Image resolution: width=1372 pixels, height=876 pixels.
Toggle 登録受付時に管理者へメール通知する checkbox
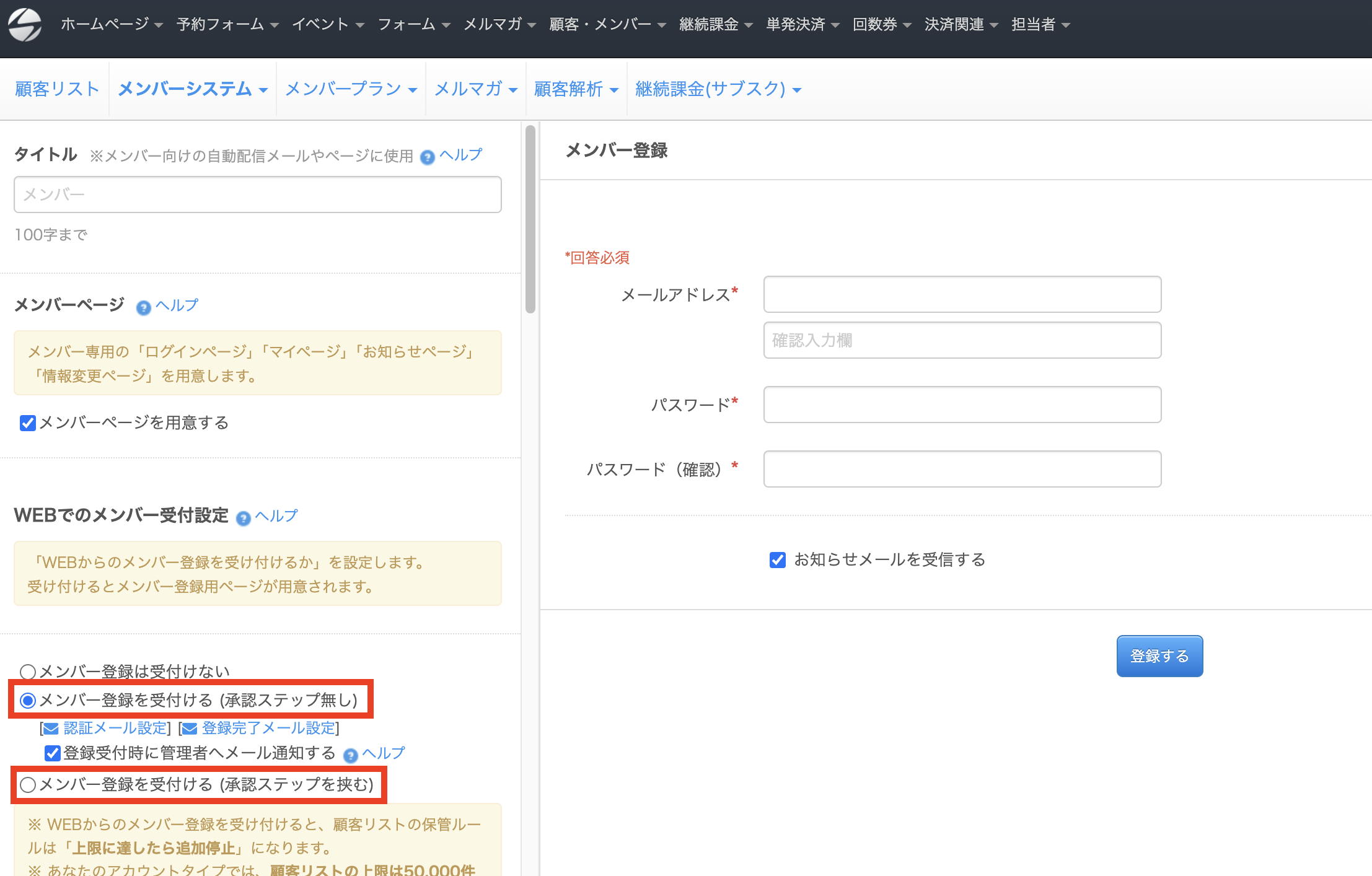click(x=53, y=753)
